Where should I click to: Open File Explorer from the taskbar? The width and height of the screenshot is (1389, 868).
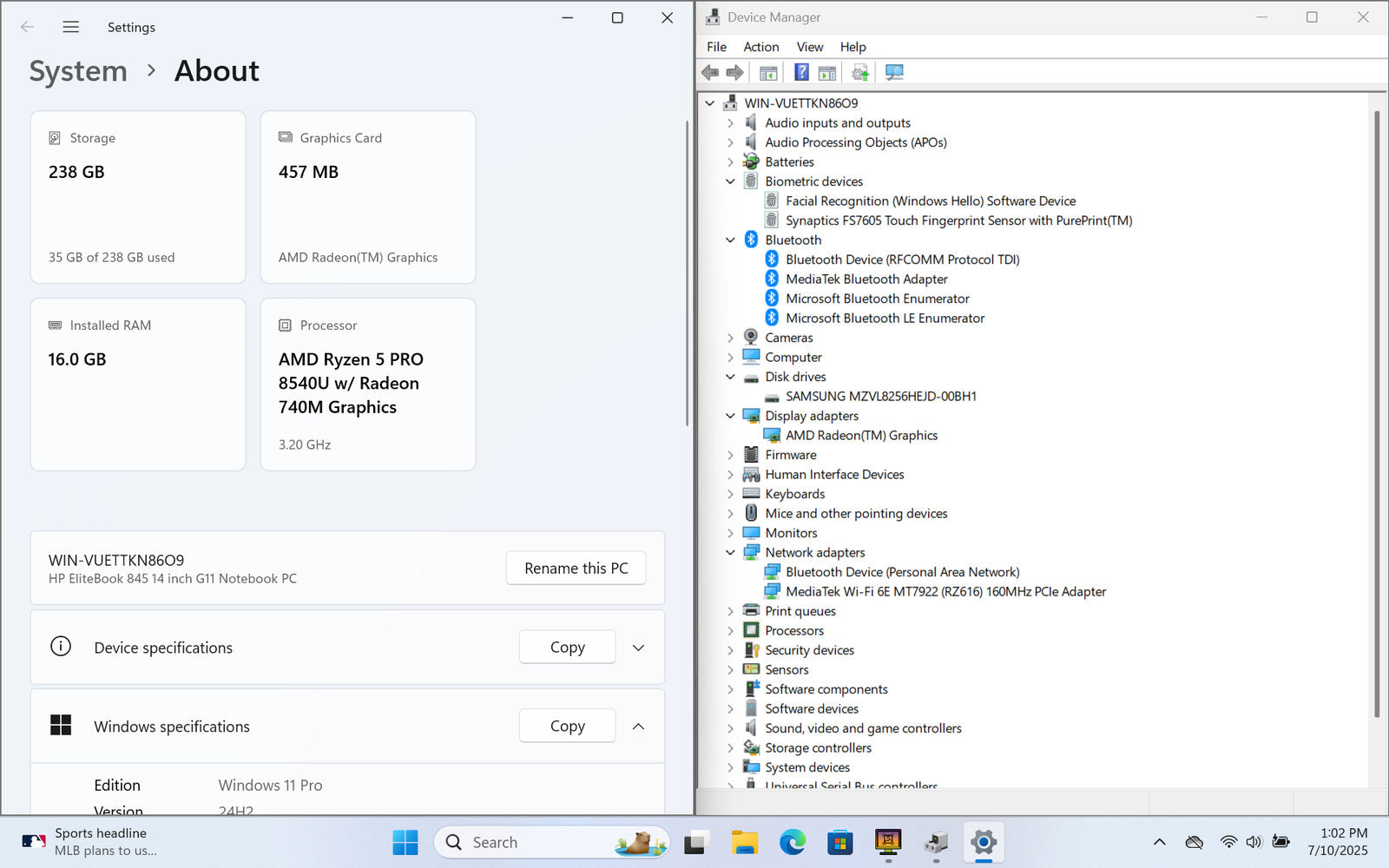coord(744,842)
